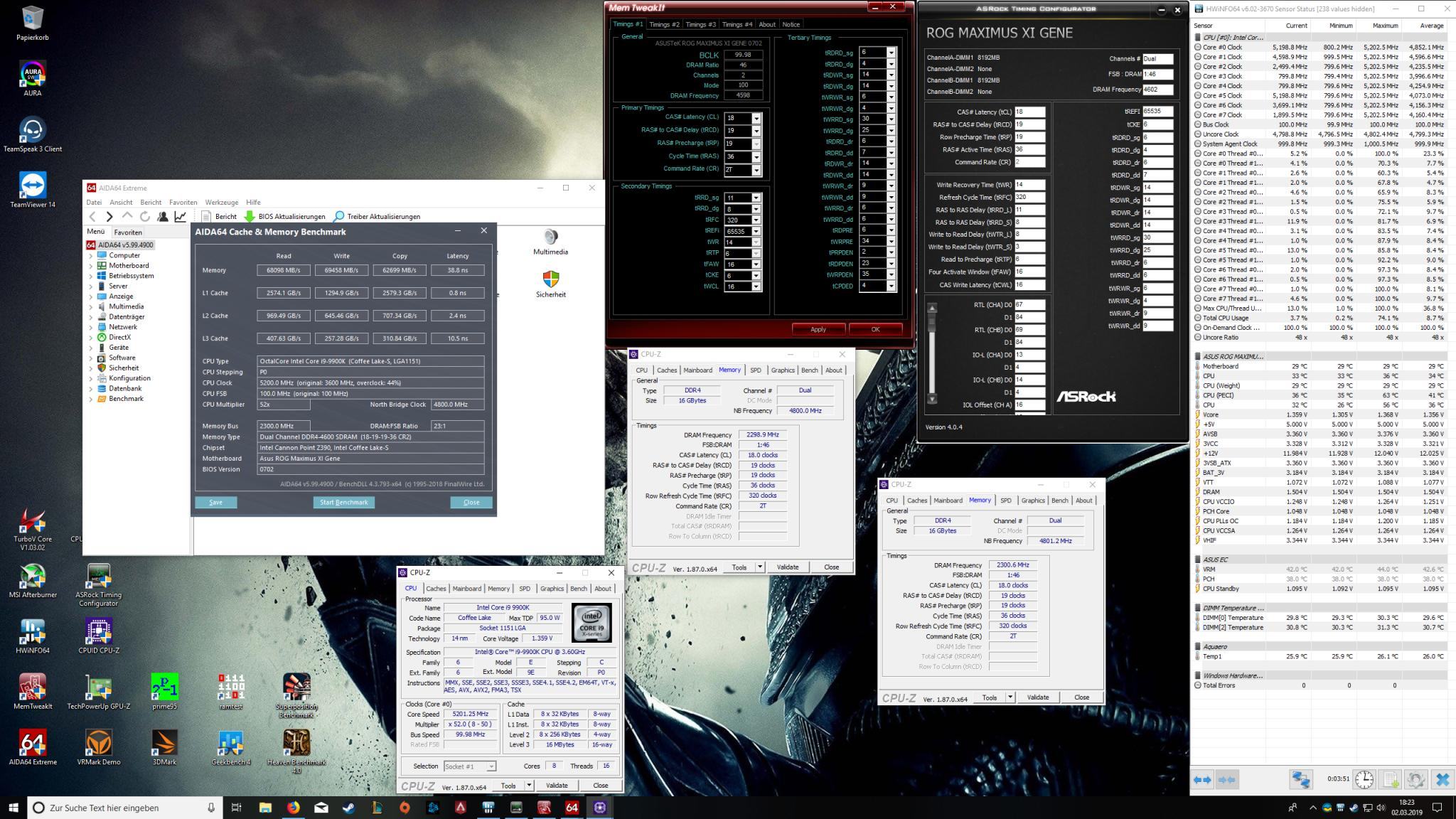The width and height of the screenshot is (1456, 819).
Task: Click Validate in CPU-Z CPU window
Action: (x=557, y=786)
